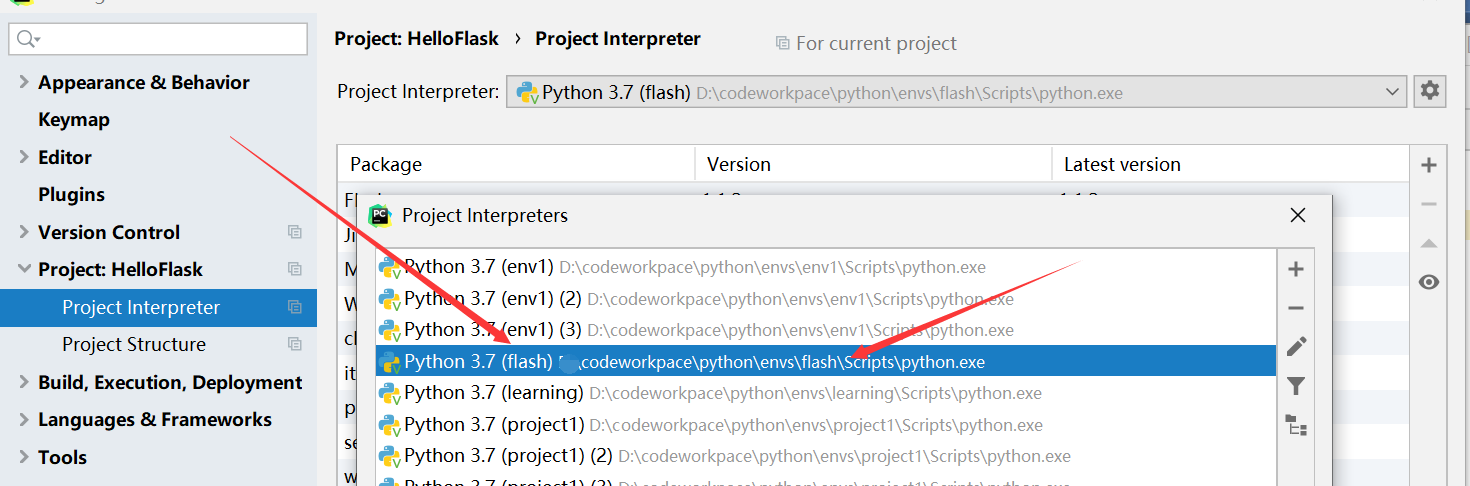Click the copy icon next to Project: HelloFlask
1470x486 pixels.
tap(295, 269)
